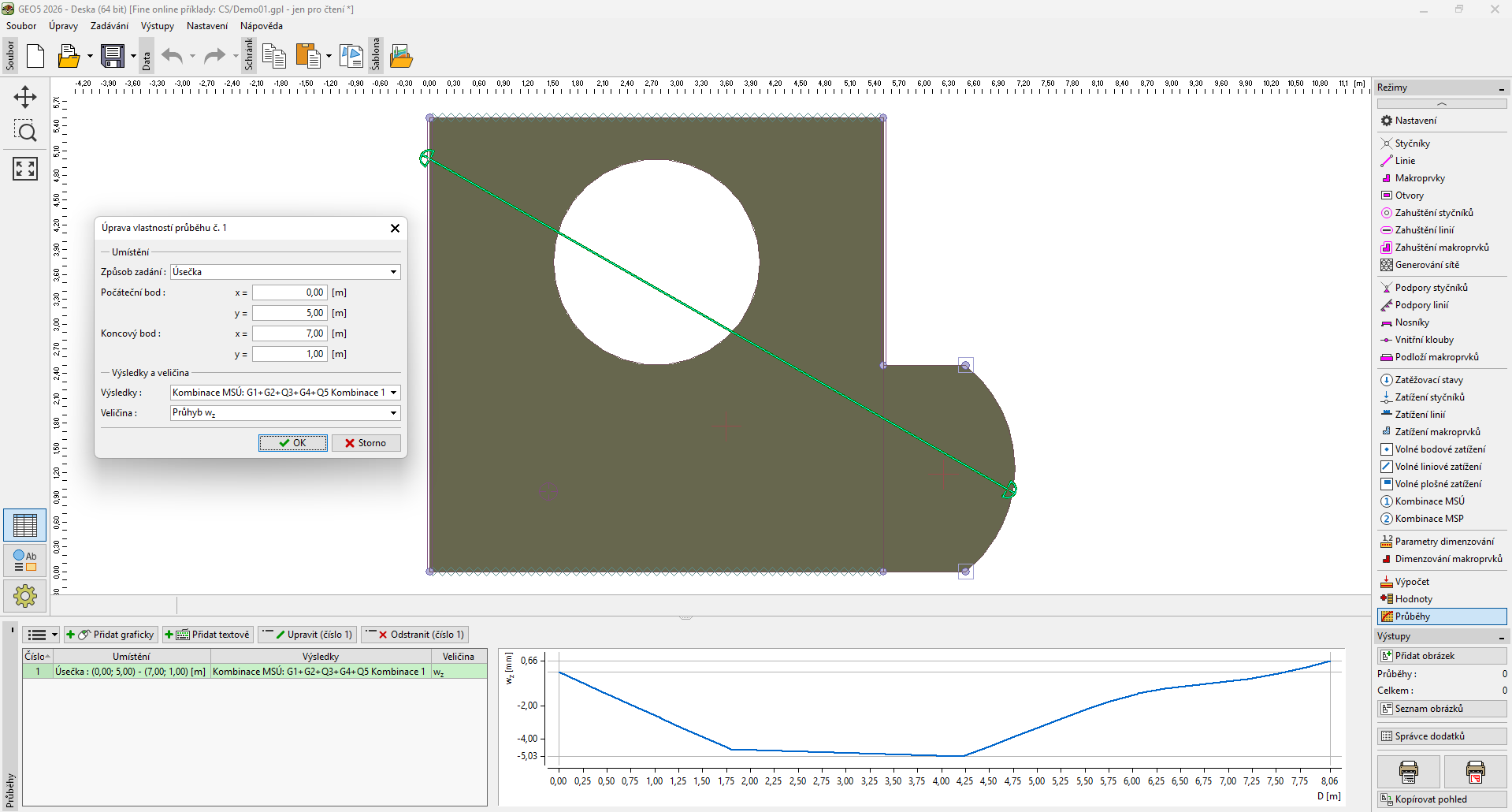Click the new file icon
The width and height of the screenshot is (1512, 812).
pyautogui.click(x=35, y=56)
